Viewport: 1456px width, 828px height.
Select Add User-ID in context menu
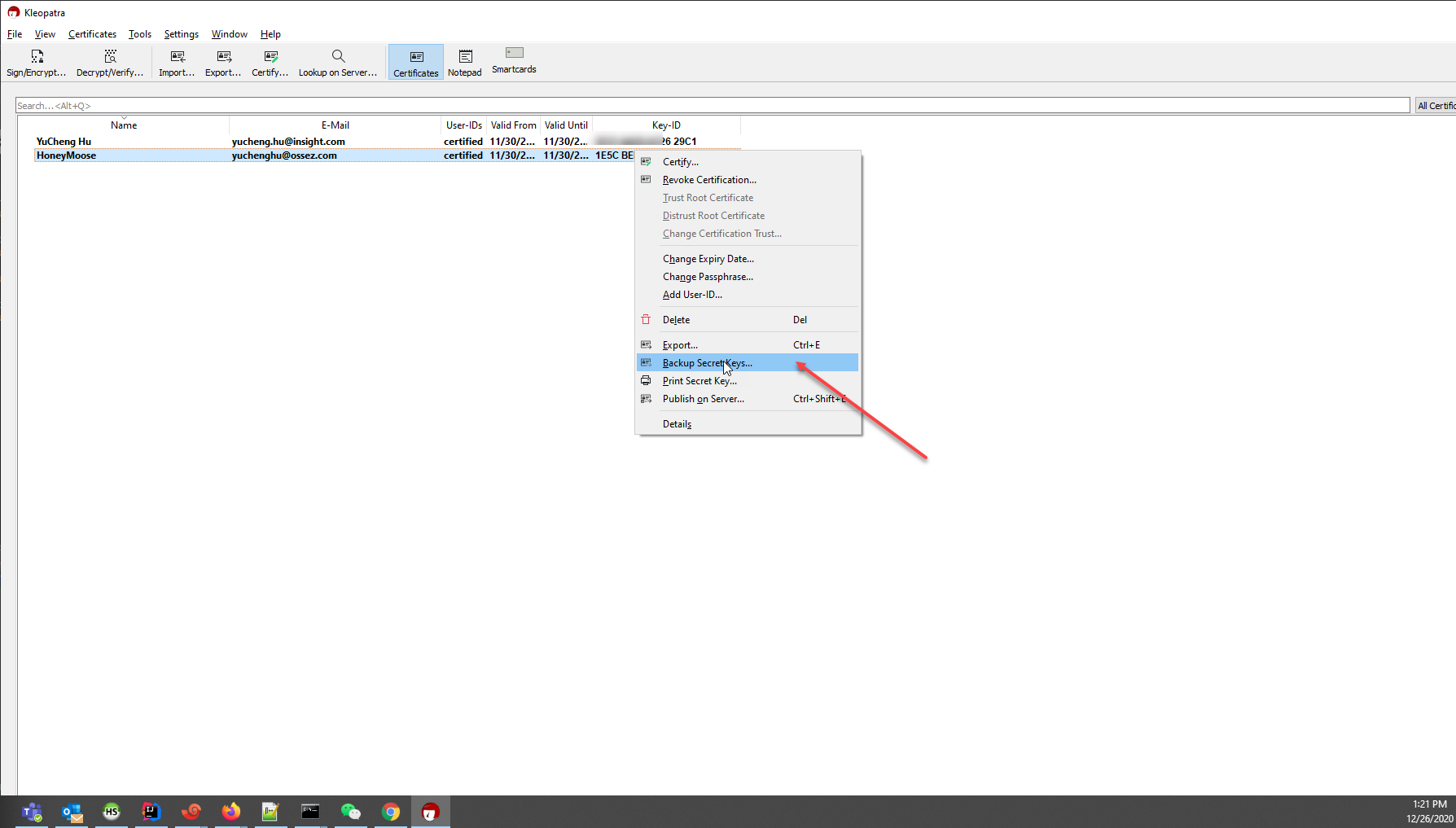pos(747,295)
